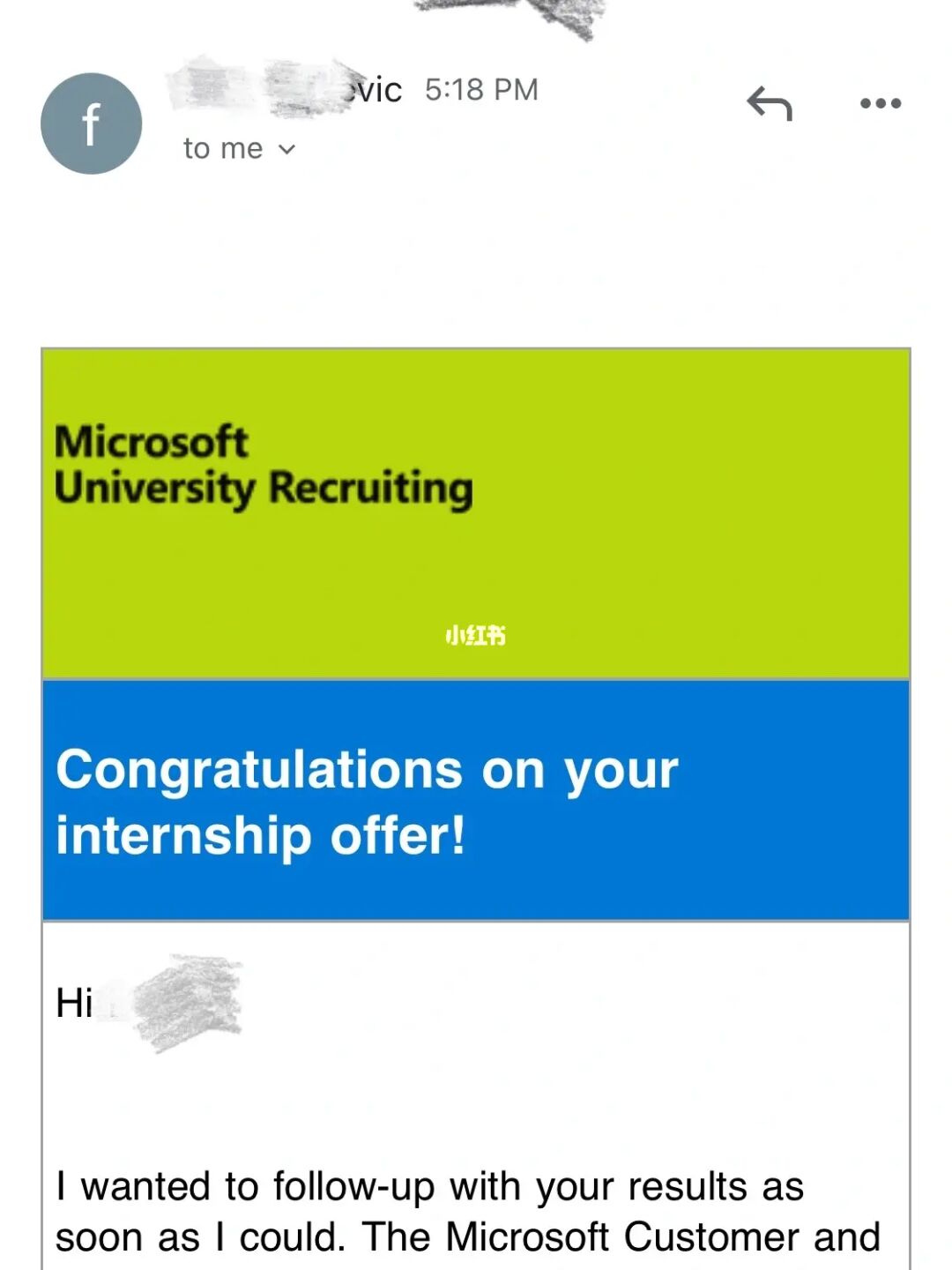
Task: Tap the 5:18 PM timestamp
Action: tap(481, 90)
